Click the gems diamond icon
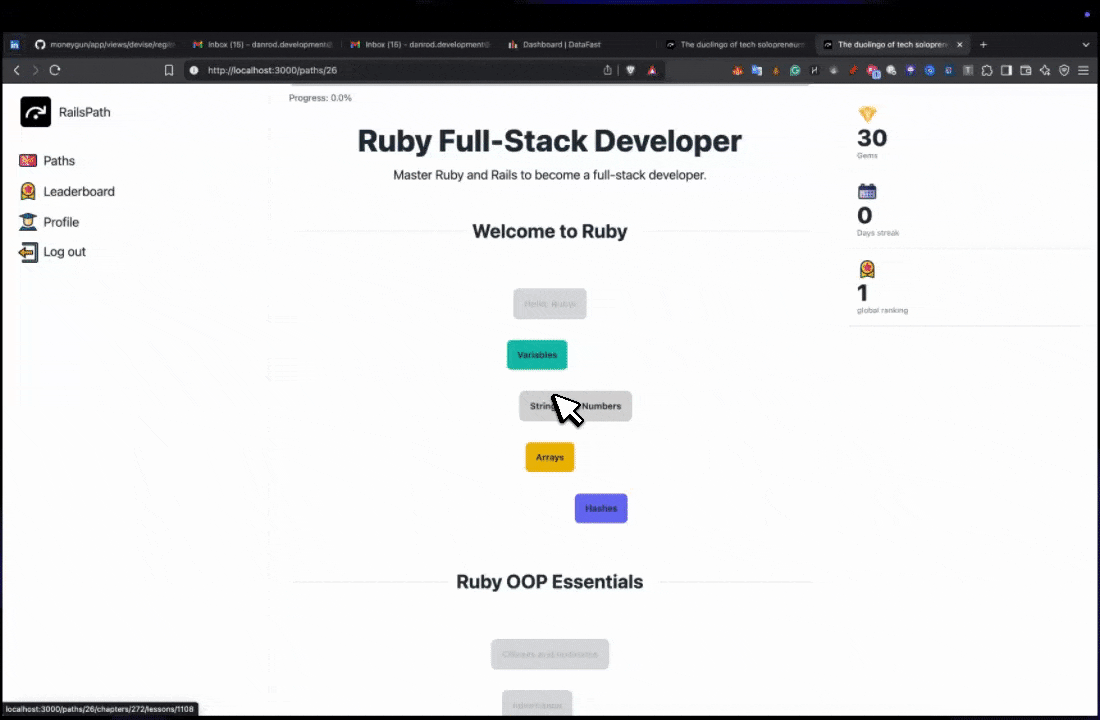 pyautogui.click(x=867, y=114)
